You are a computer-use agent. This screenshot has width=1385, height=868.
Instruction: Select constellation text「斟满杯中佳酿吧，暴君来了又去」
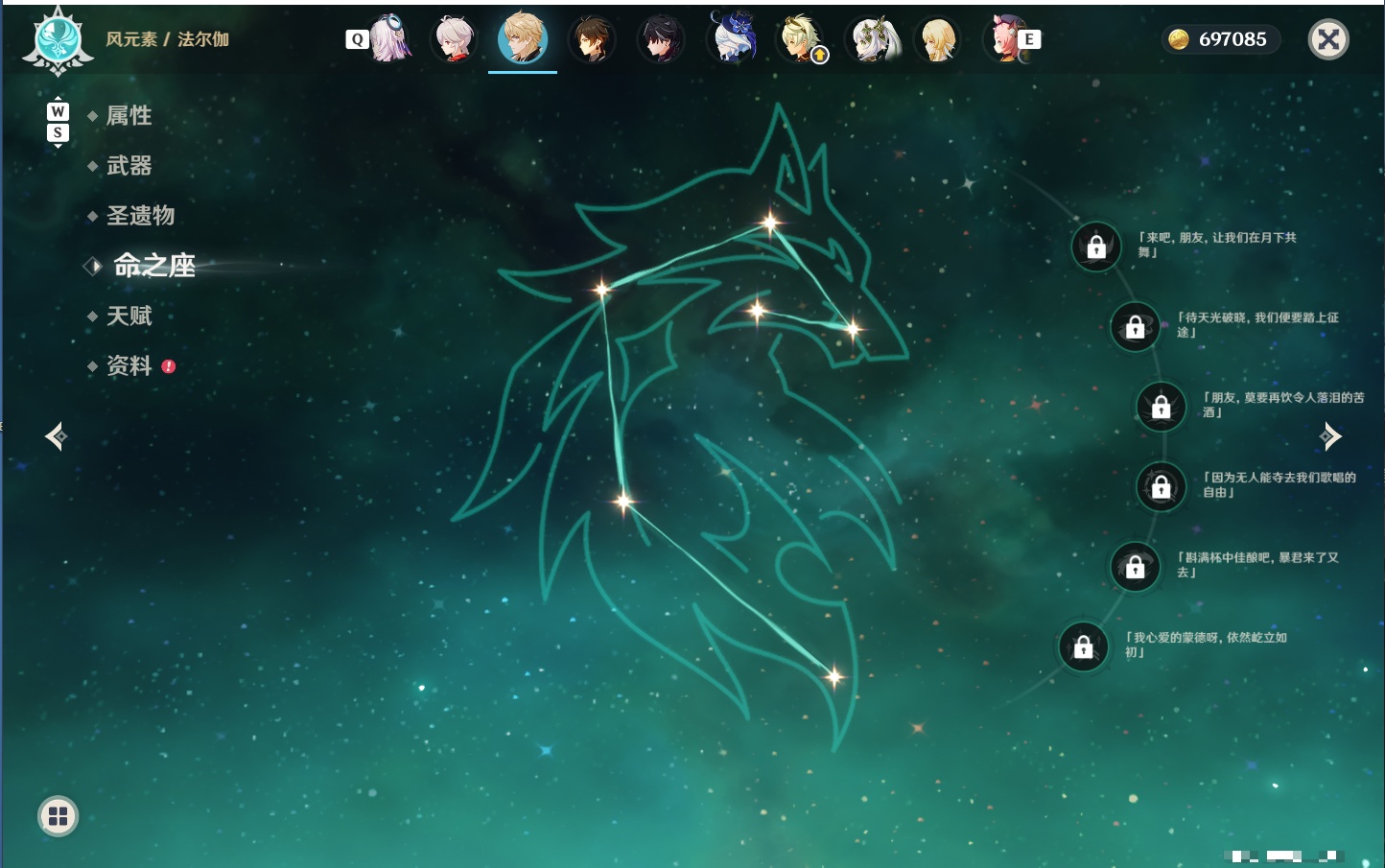click(1257, 564)
